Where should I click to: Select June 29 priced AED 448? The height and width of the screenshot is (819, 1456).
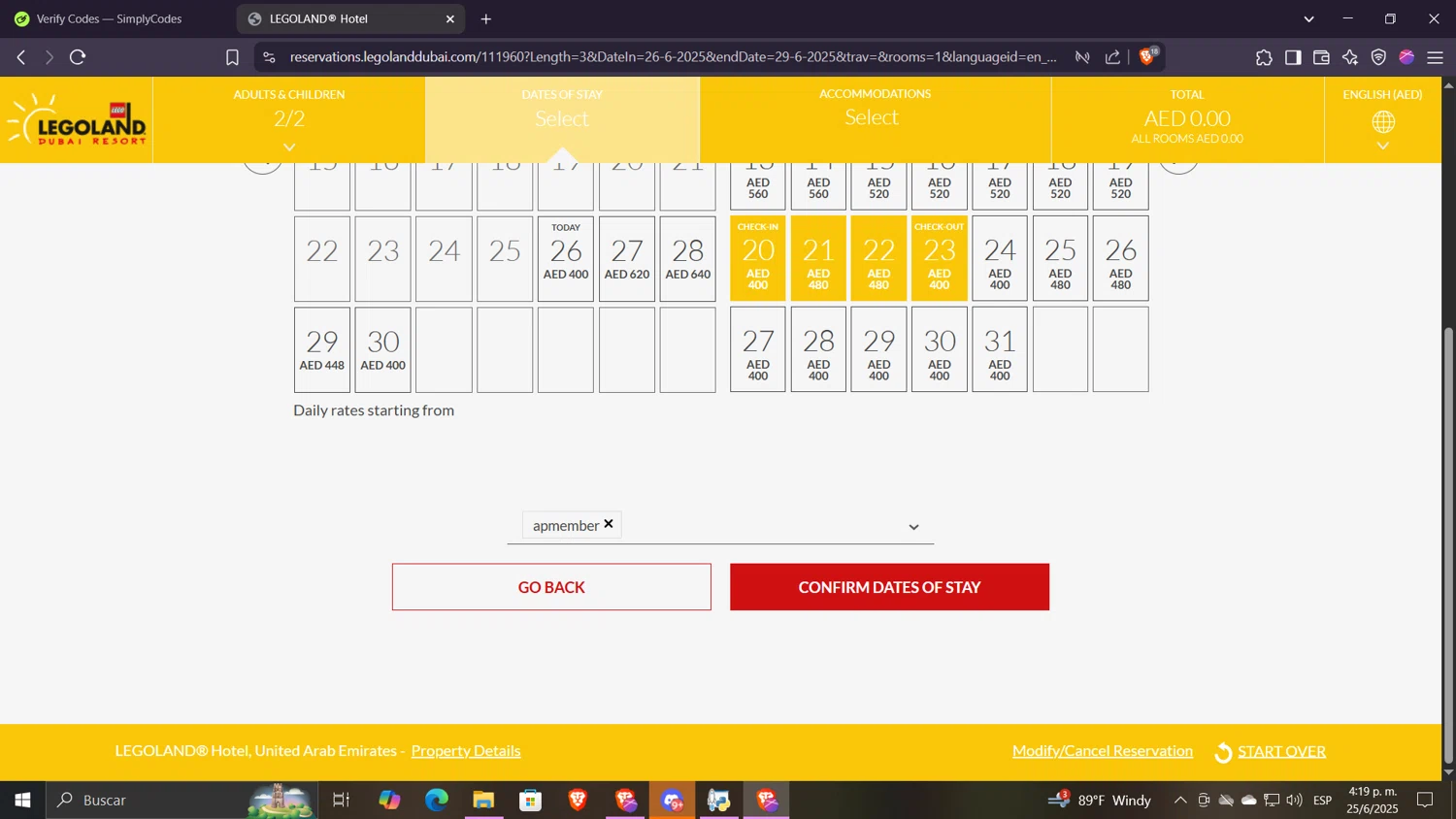pyautogui.click(x=322, y=350)
